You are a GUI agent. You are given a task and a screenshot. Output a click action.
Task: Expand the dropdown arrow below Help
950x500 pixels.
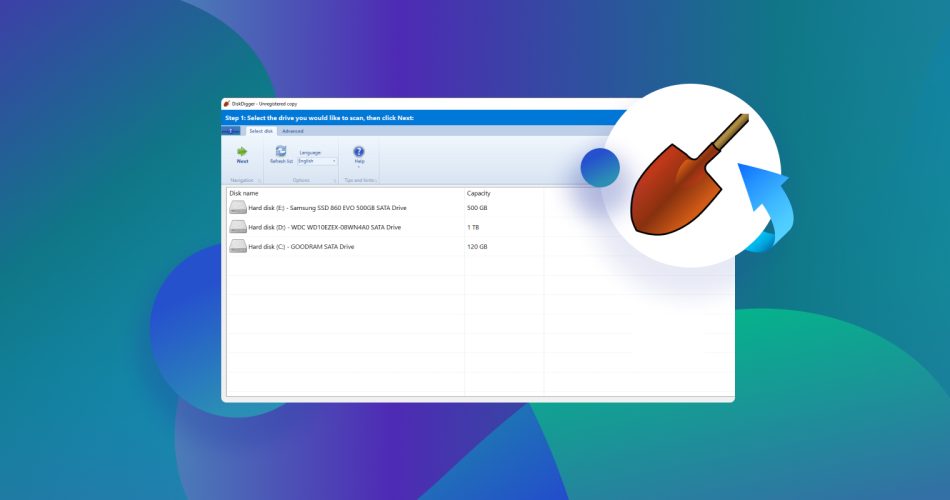[x=359, y=167]
